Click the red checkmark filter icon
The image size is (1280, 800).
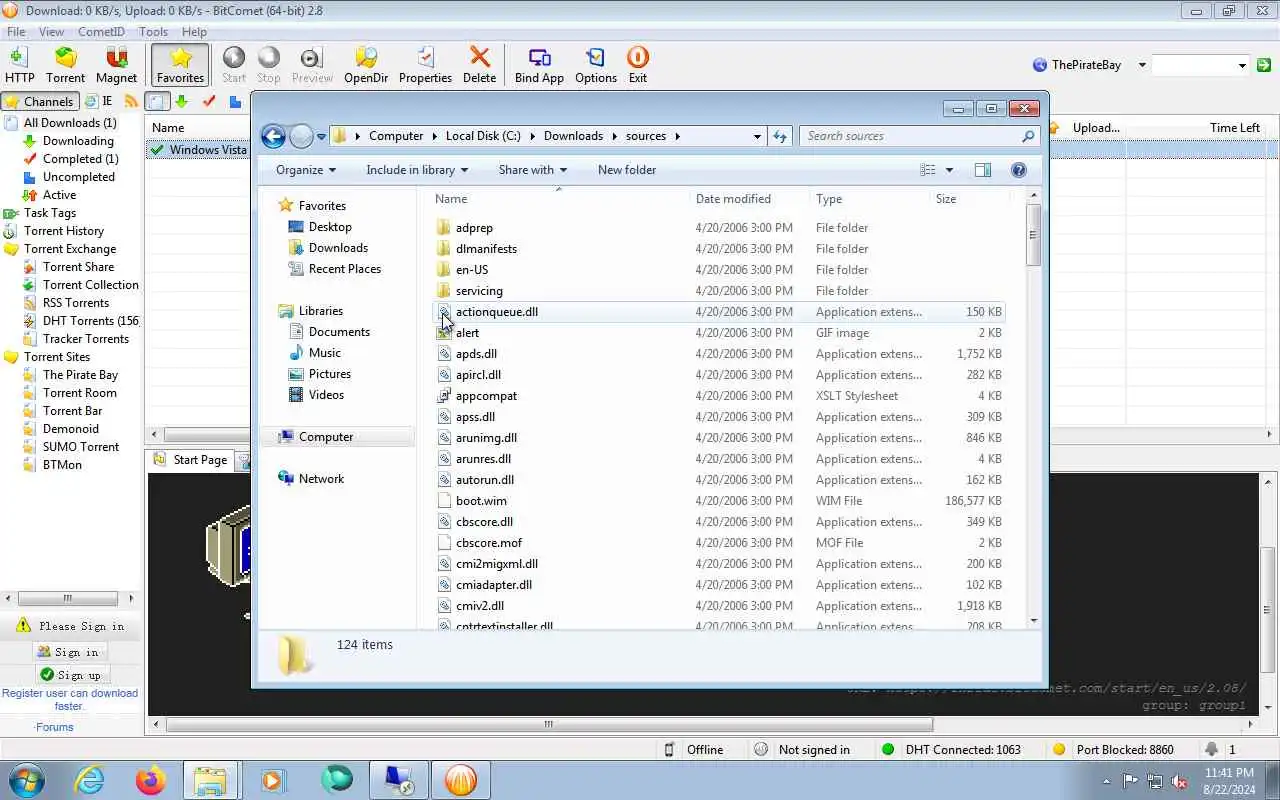tap(209, 101)
